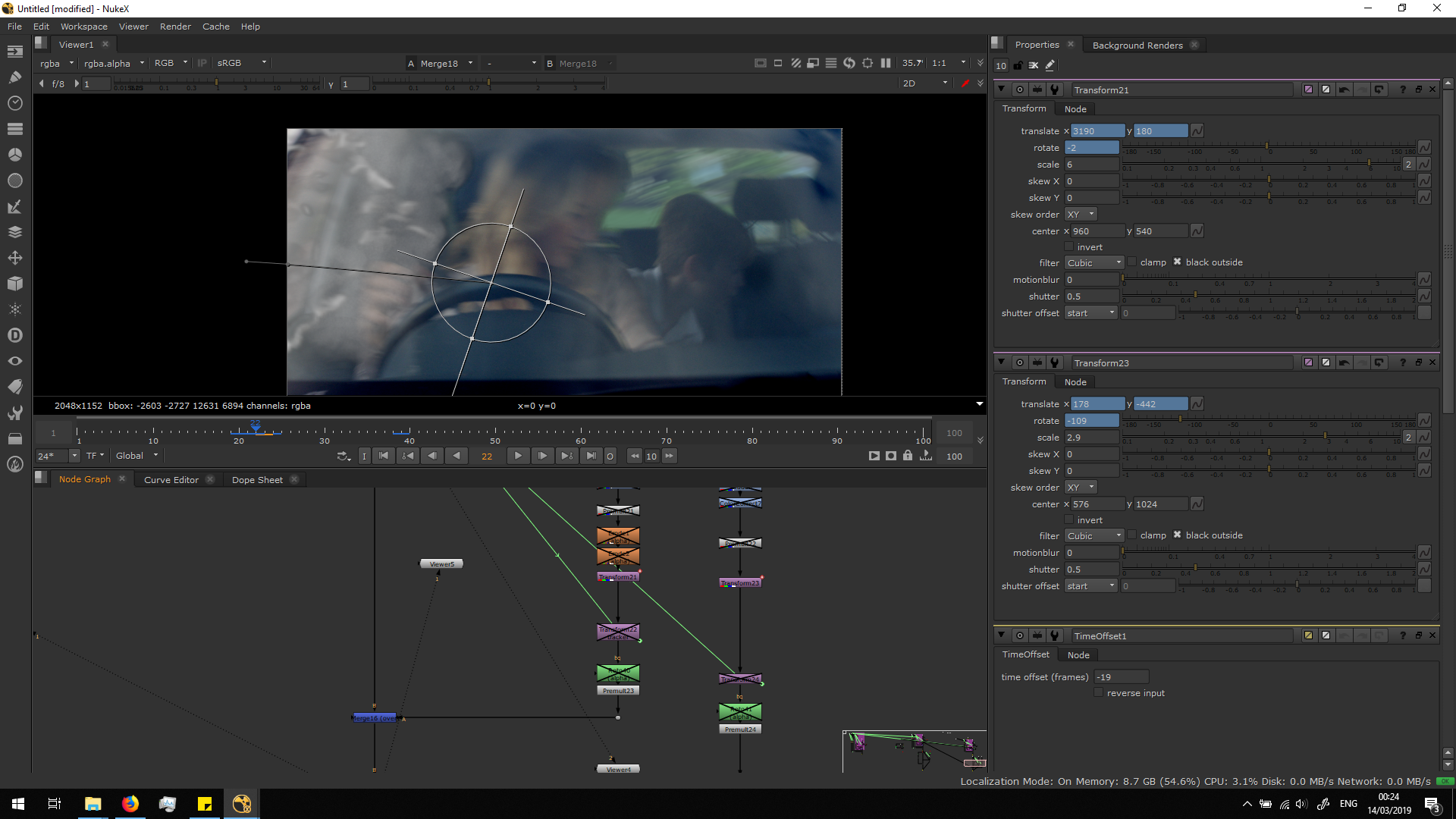Enable reverse input for TimeOffset1

coord(1099,693)
